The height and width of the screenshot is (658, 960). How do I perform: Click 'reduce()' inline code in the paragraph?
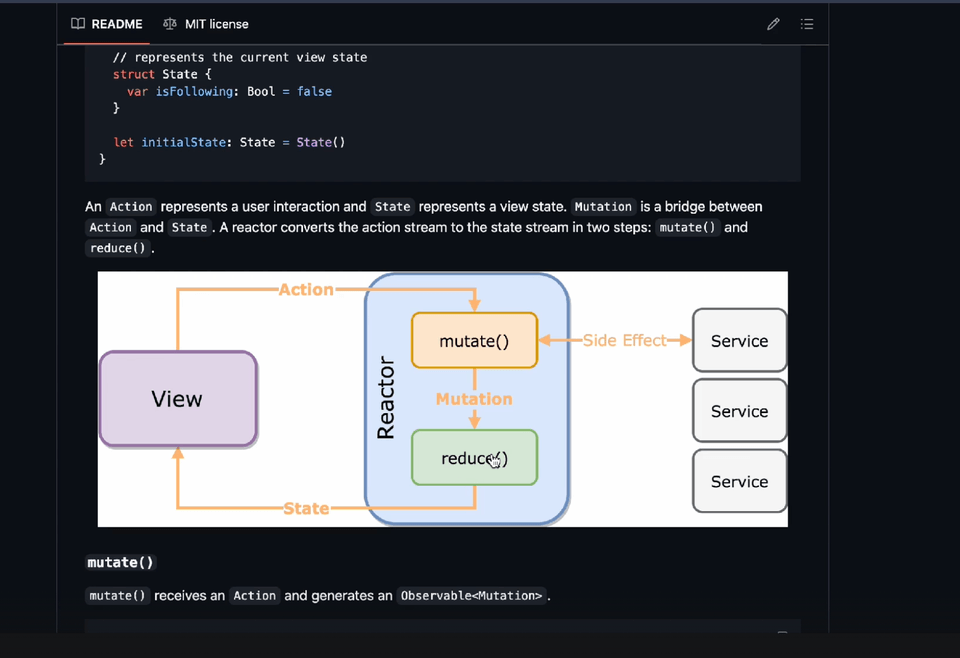point(118,248)
